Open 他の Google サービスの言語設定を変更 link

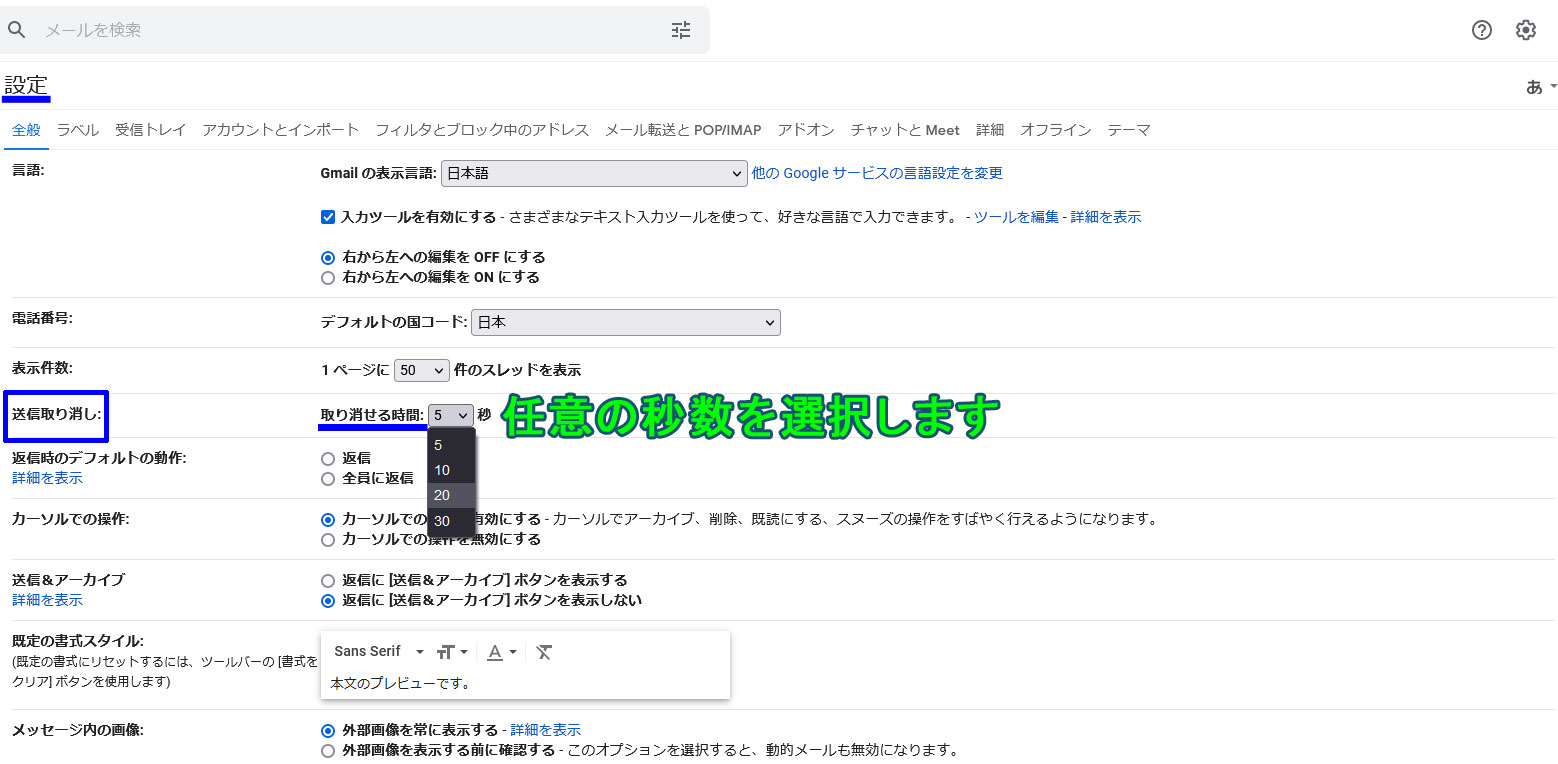tap(877, 173)
